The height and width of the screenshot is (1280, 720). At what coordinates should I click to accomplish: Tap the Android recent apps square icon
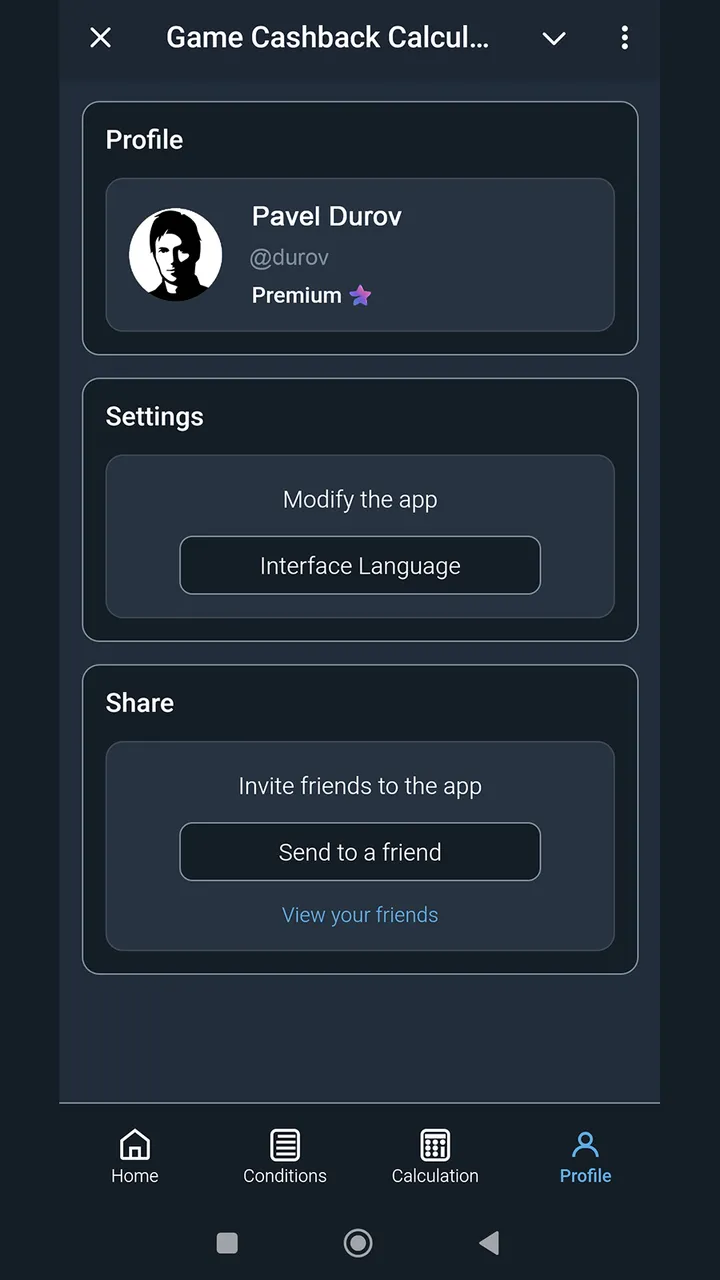tap(227, 1243)
